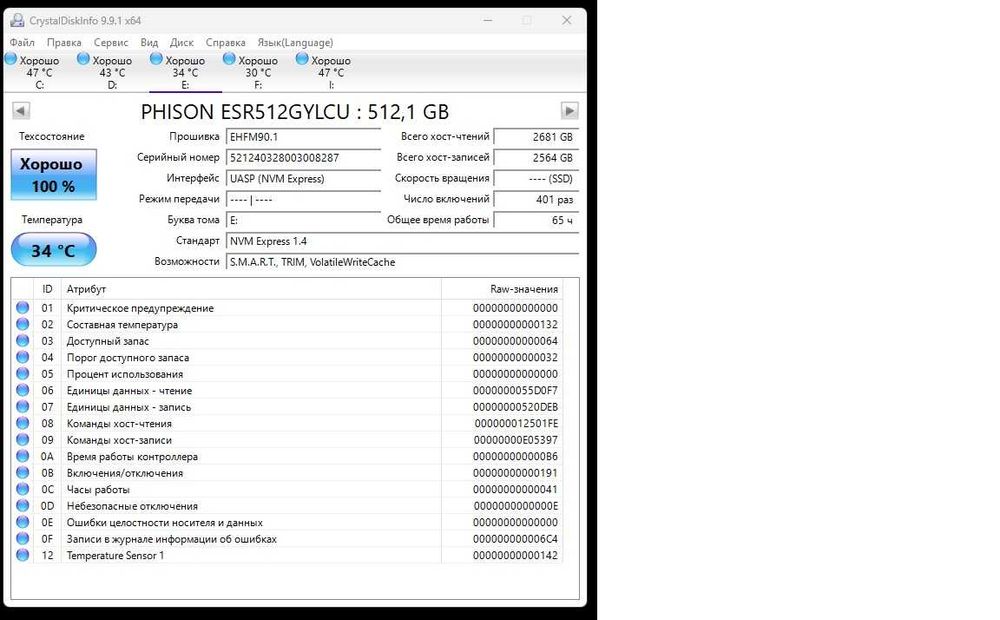The image size is (1000, 620).
Task: Select attribute text Критическое предупреждение
Action: pyautogui.click(x=140, y=308)
